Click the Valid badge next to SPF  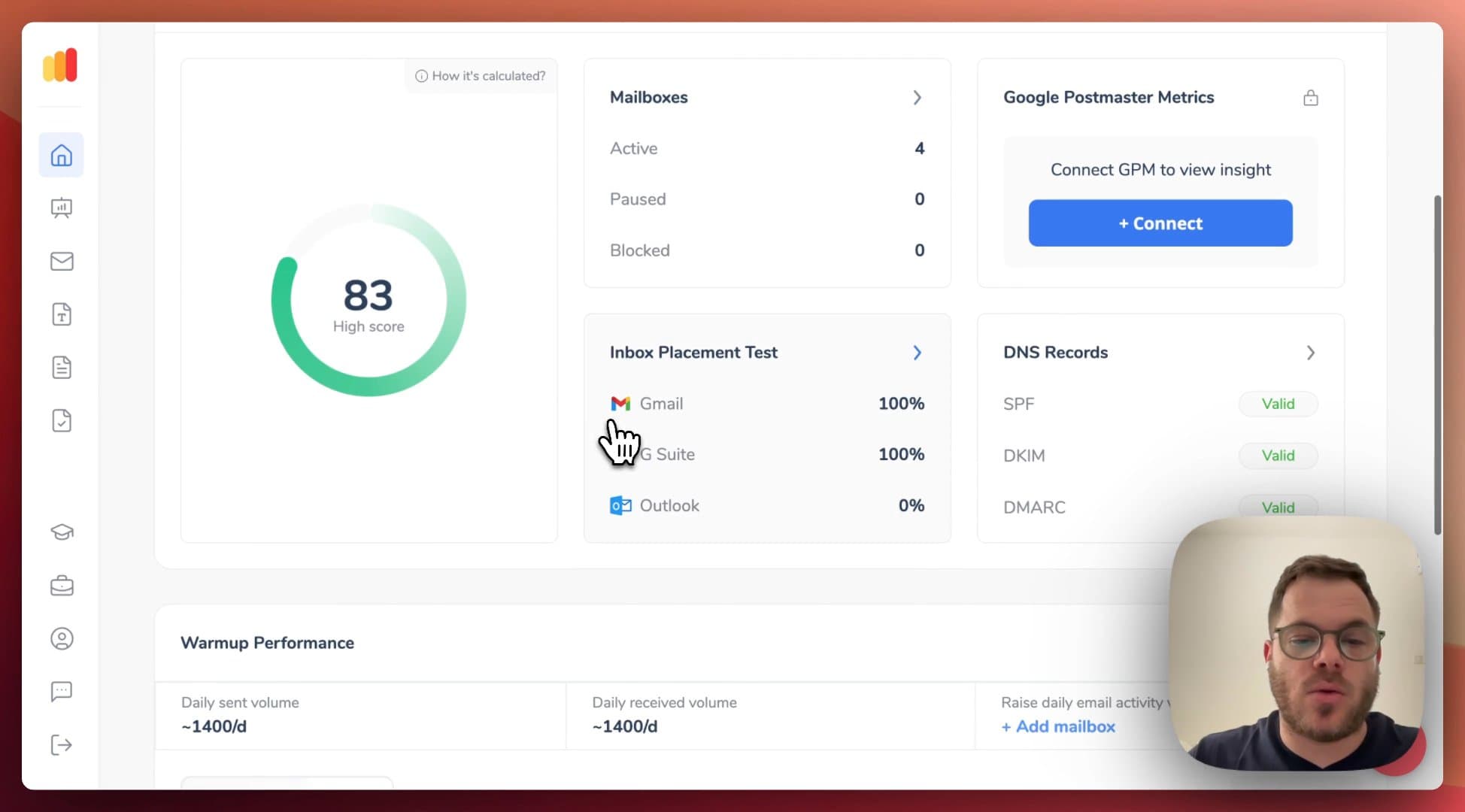click(x=1278, y=404)
